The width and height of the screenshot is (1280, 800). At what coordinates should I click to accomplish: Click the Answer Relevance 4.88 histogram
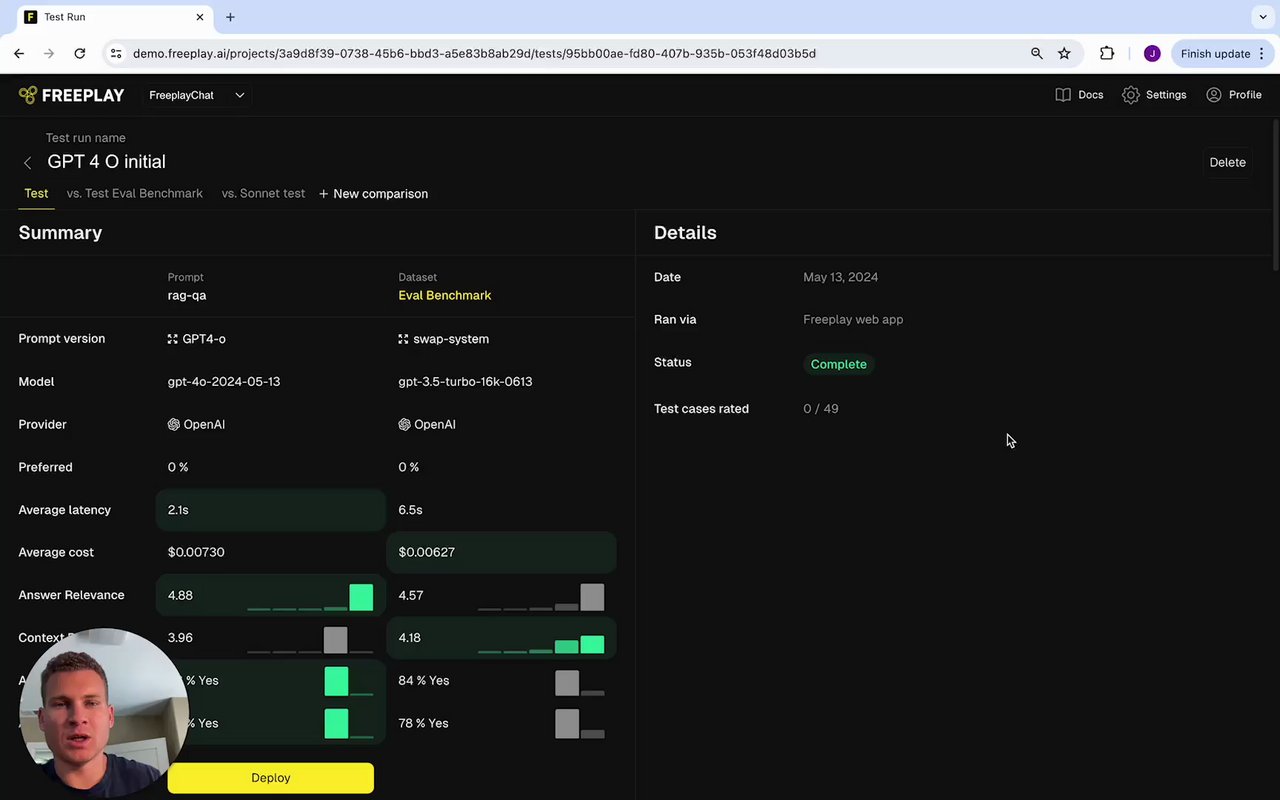(x=310, y=596)
